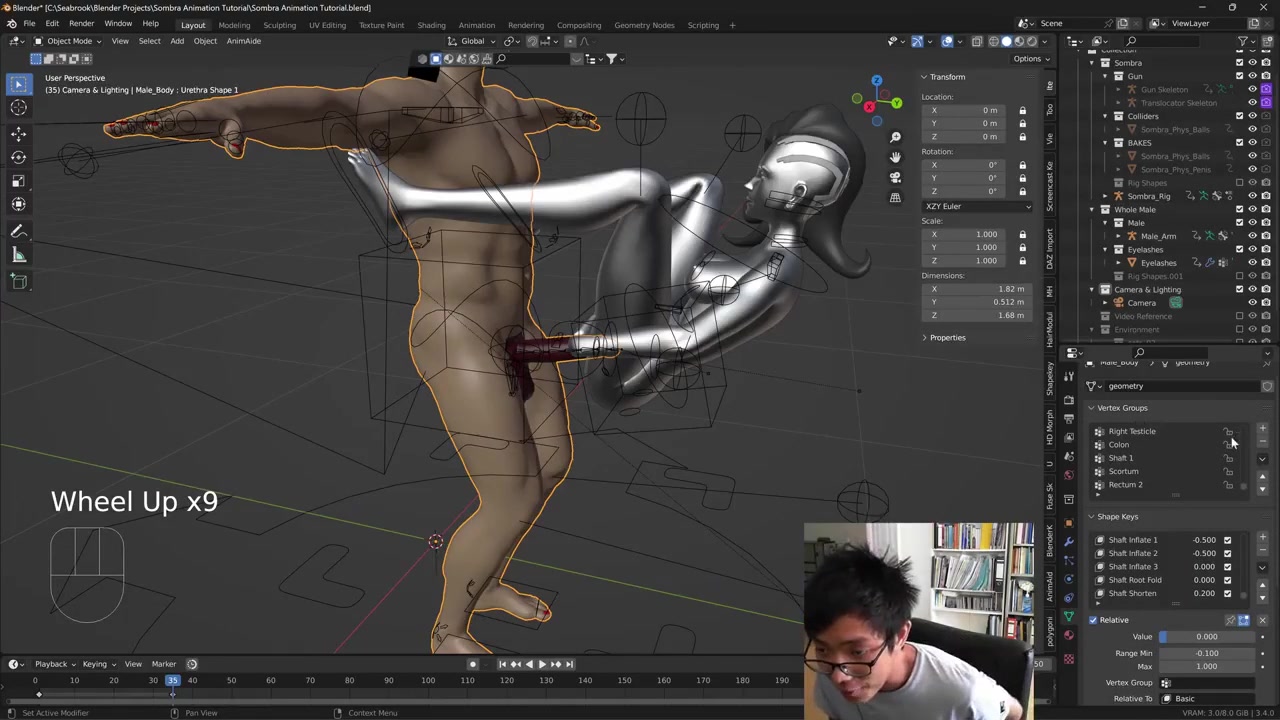Click the shape key Value slider

[1206, 637]
